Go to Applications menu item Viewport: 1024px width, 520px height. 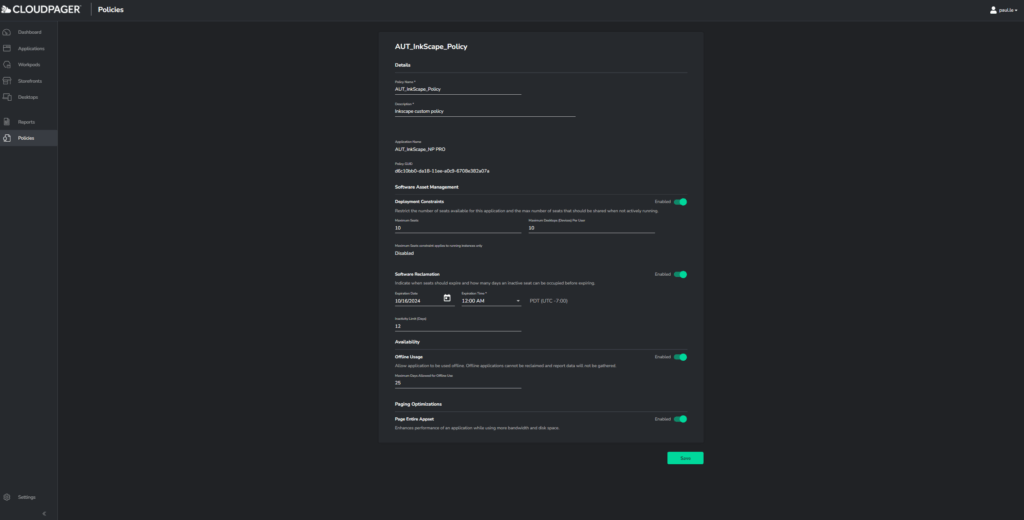[31, 48]
